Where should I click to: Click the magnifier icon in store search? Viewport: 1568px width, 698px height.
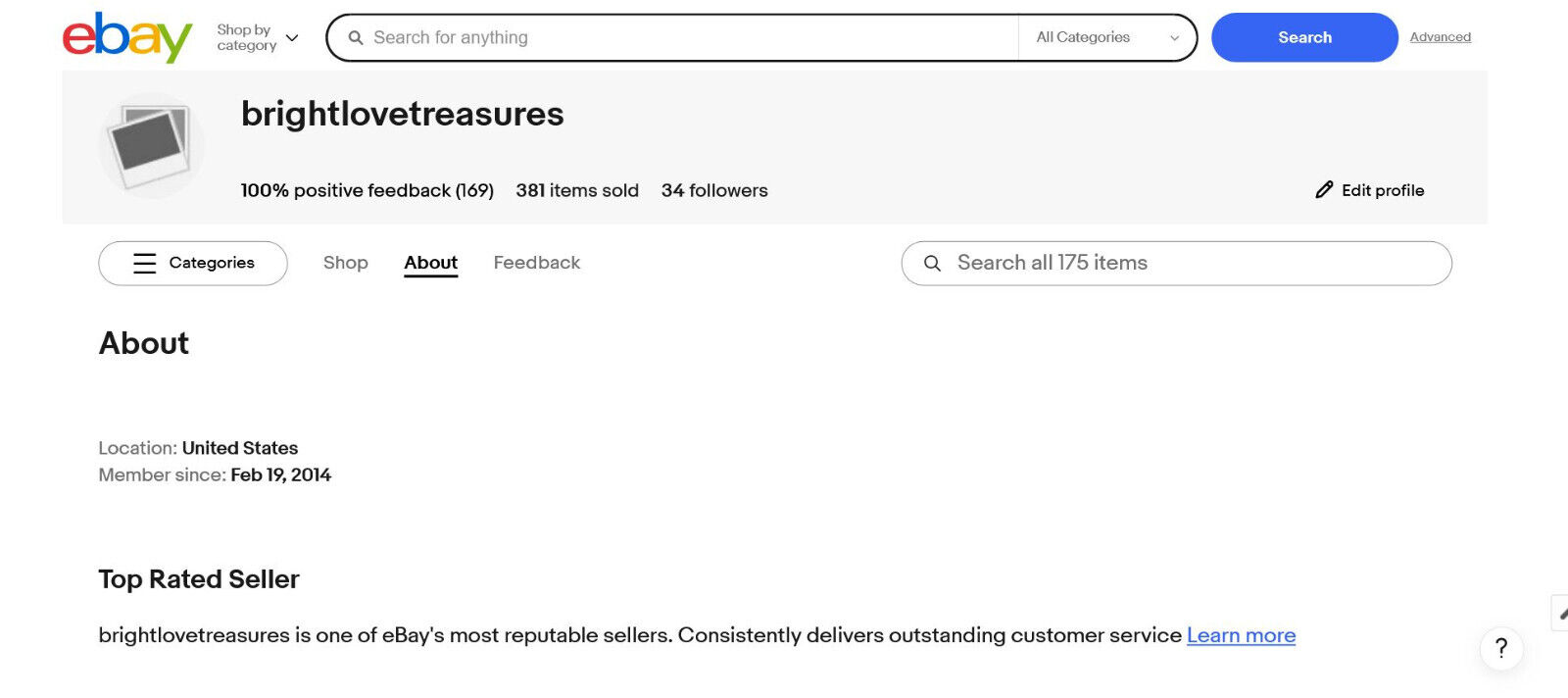[x=933, y=264]
